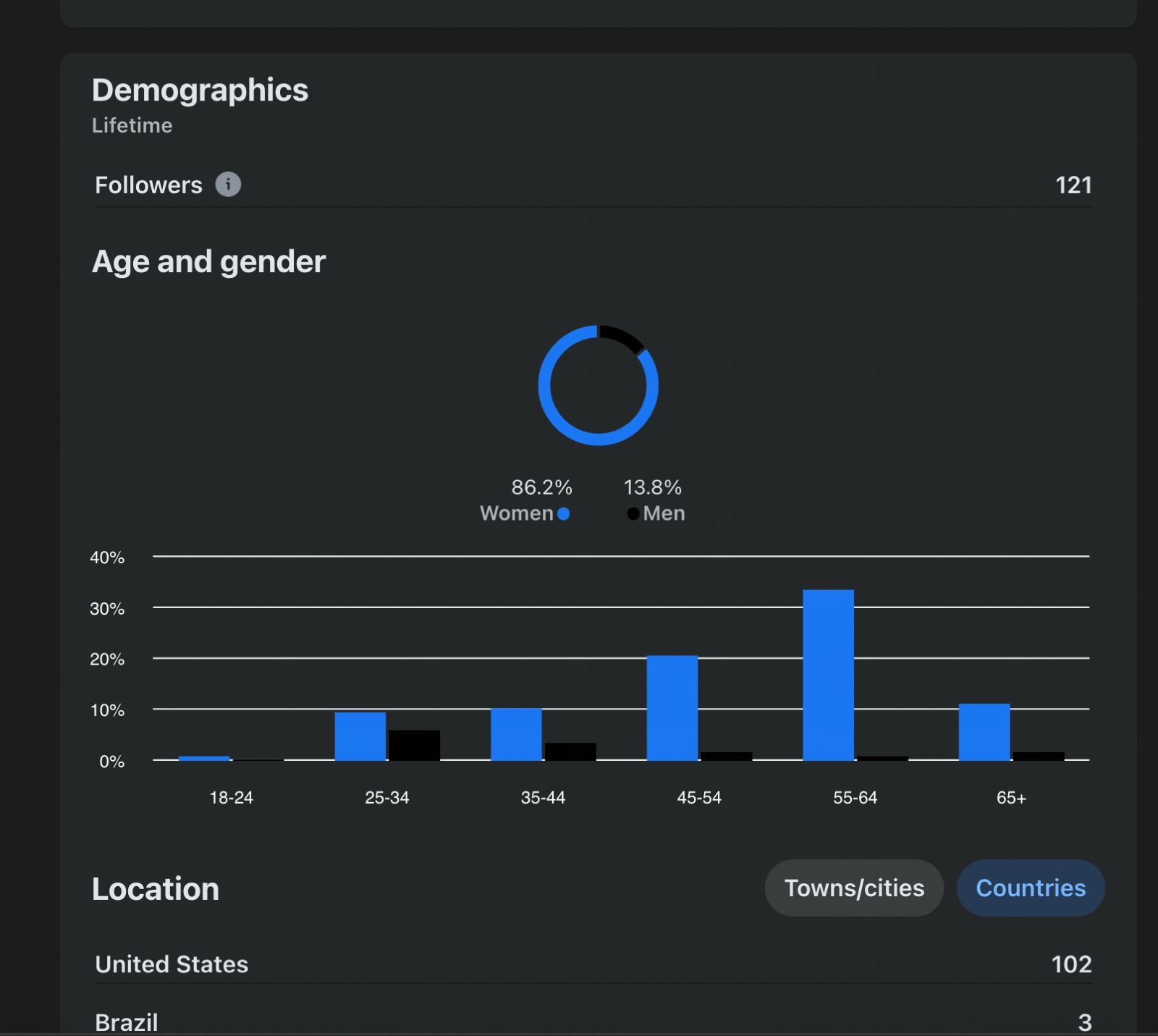Click the 65+ women bar
The width and height of the screenshot is (1158, 1036).
(x=984, y=732)
